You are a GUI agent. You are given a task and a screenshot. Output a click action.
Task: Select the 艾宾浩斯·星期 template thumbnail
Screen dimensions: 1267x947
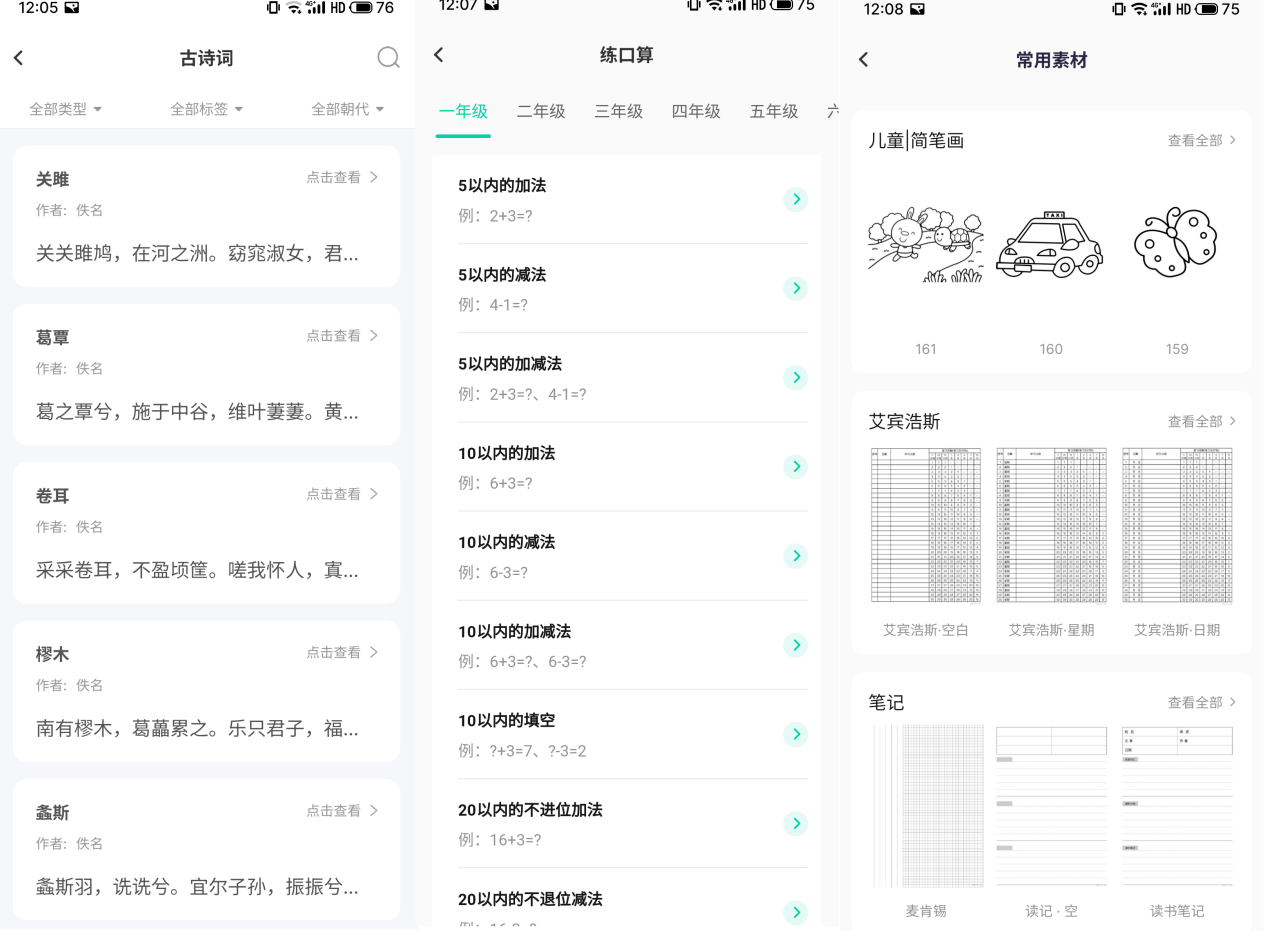click(1051, 527)
